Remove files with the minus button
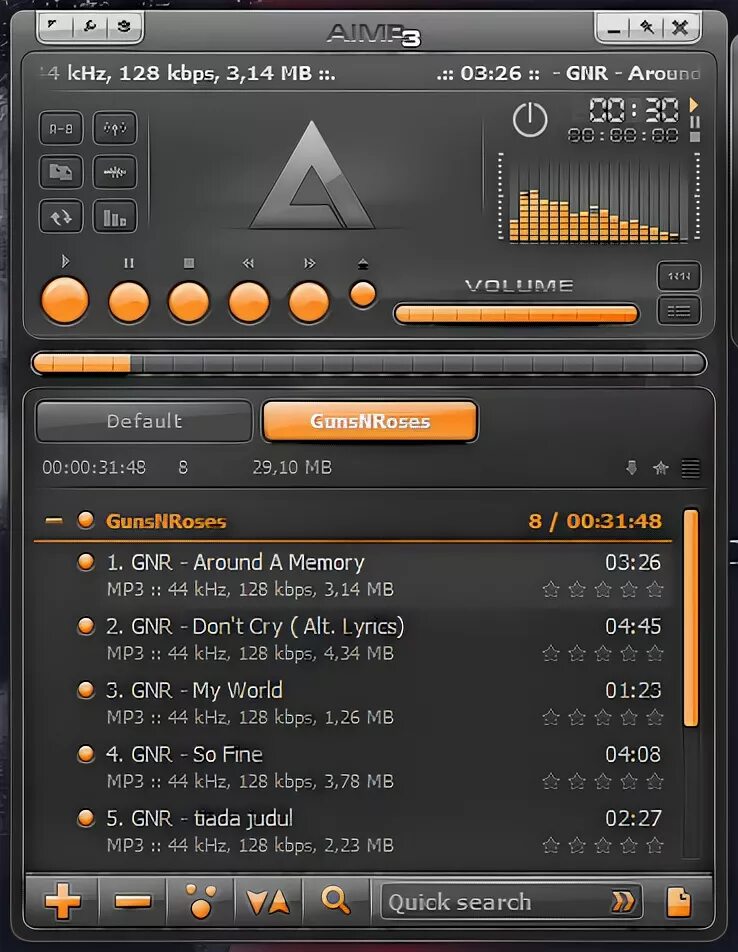738x952 pixels. coord(133,902)
